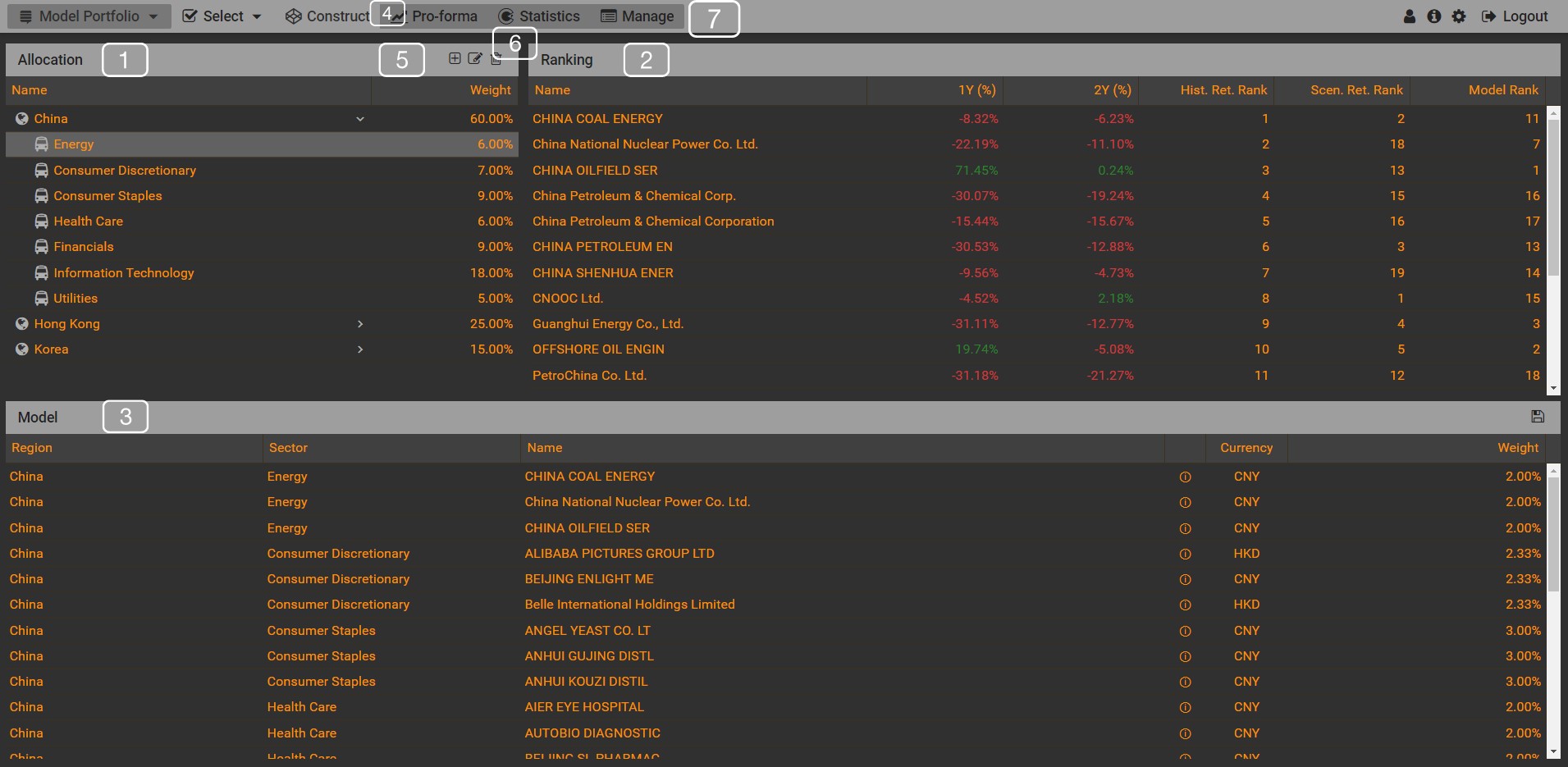Click the sector icon beside Utilities
The height and width of the screenshot is (767, 1568).
tap(41, 299)
